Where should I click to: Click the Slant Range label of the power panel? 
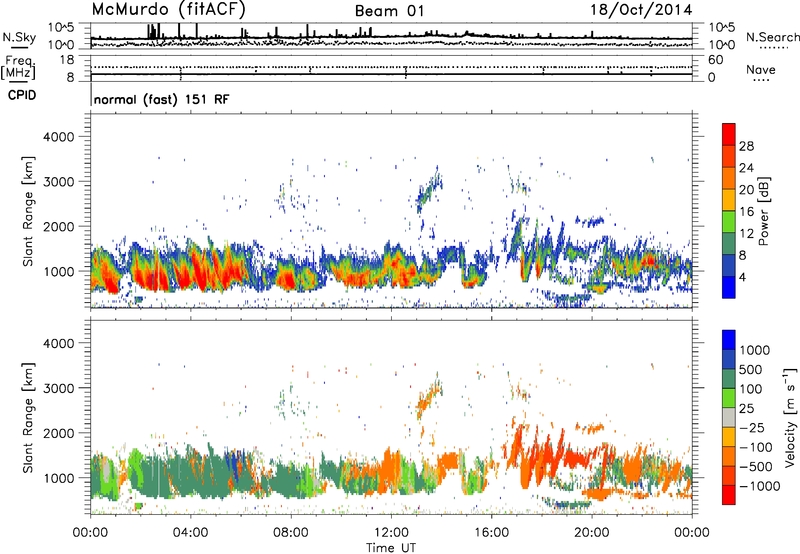(x=28, y=211)
